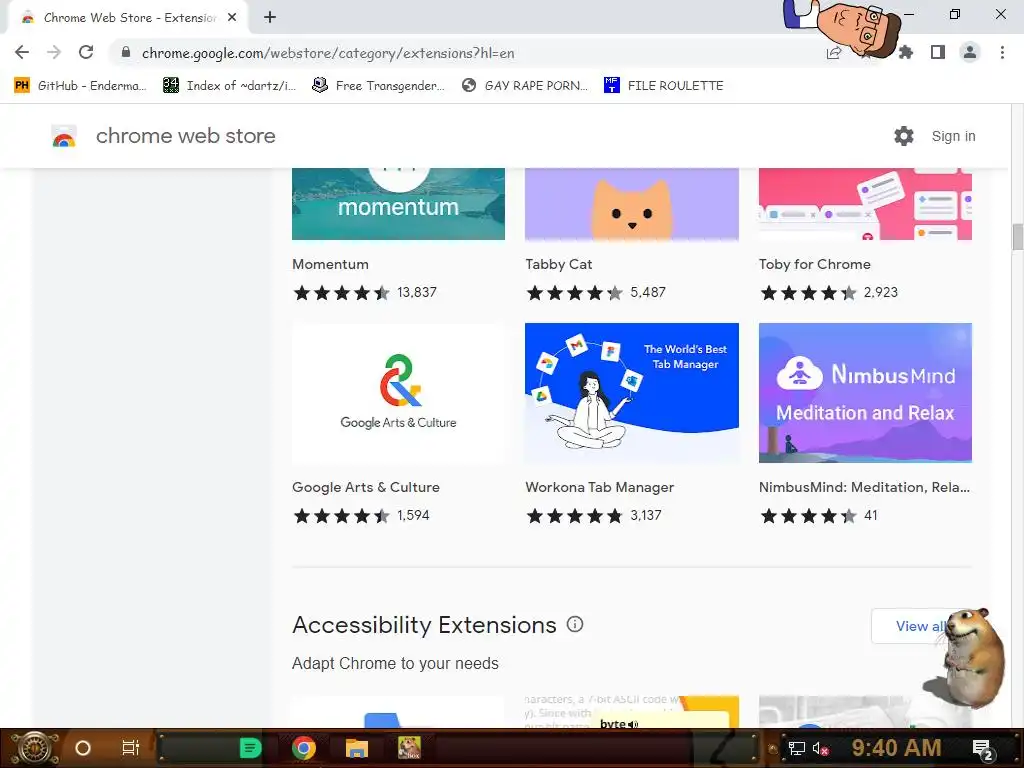Image resolution: width=1024 pixels, height=768 pixels.
Task: Open the NimbusMind Meditation thumbnail
Action: (x=865, y=392)
